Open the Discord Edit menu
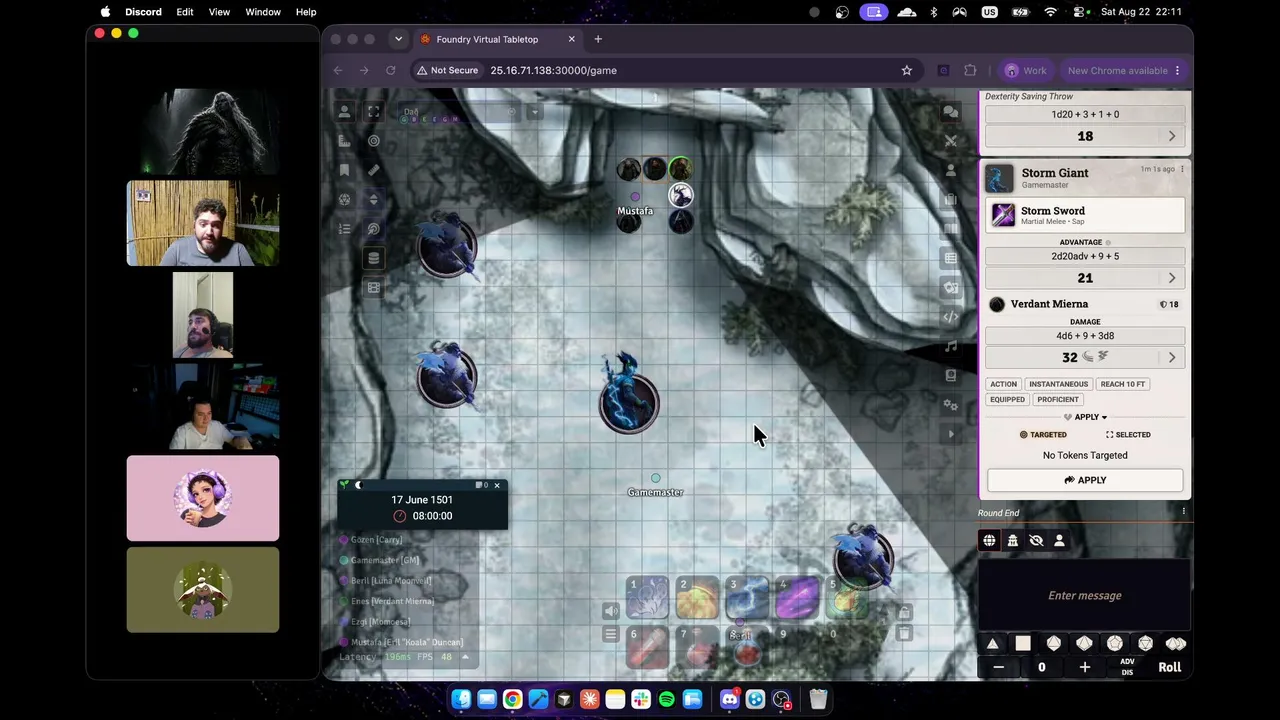This screenshot has height=720, width=1280. pos(185,12)
